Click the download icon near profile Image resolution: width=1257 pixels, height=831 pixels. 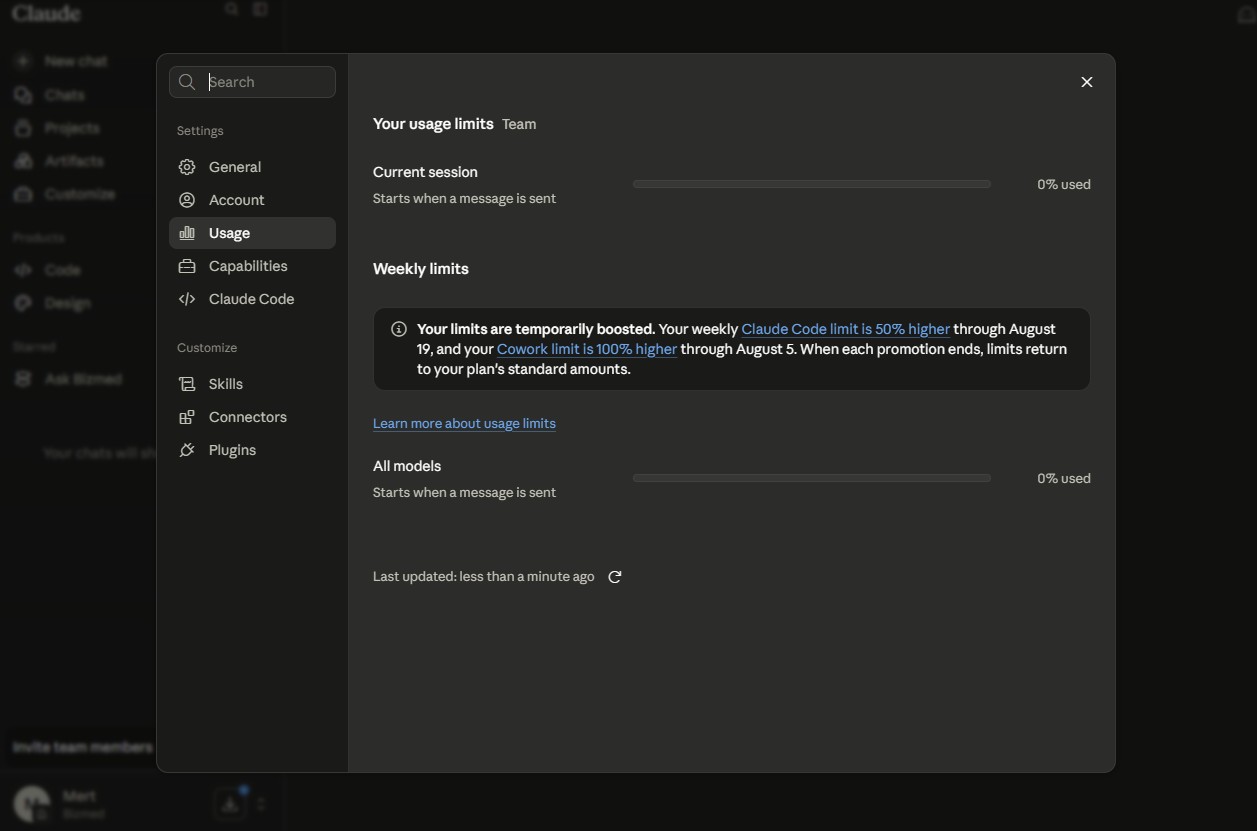[x=230, y=804]
